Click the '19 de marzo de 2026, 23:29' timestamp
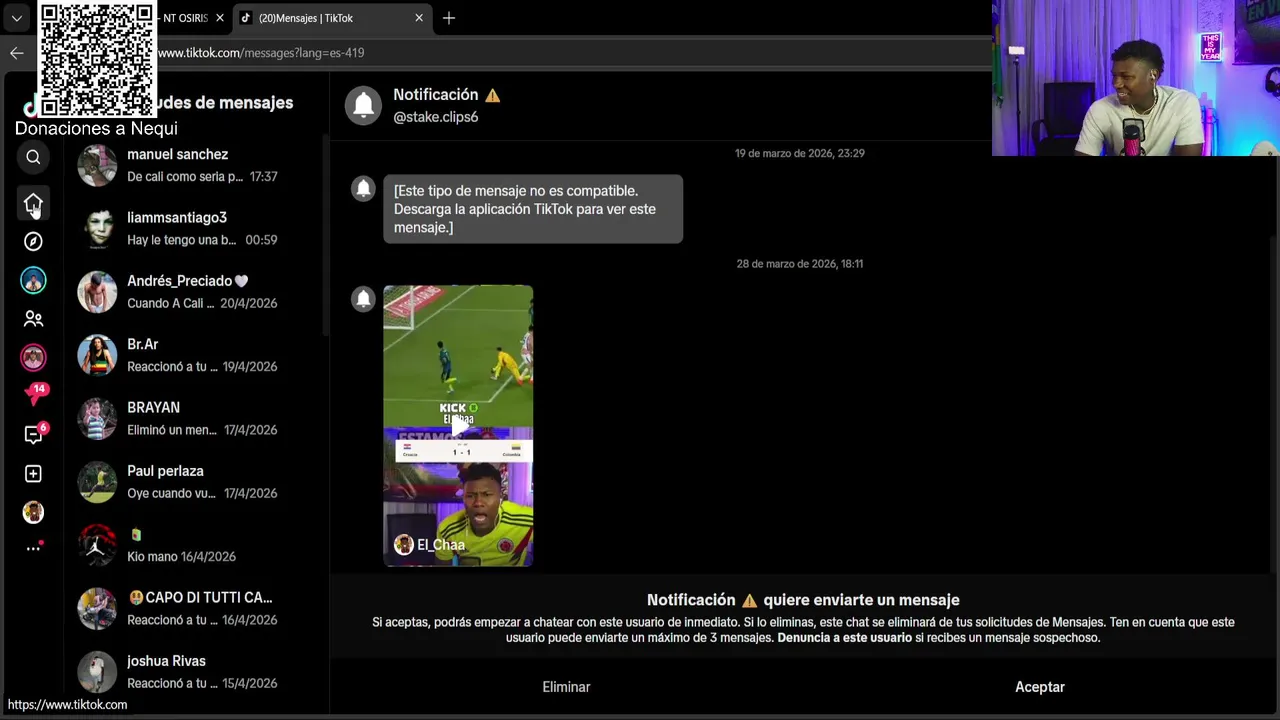This screenshot has width=1280, height=720. [800, 153]
